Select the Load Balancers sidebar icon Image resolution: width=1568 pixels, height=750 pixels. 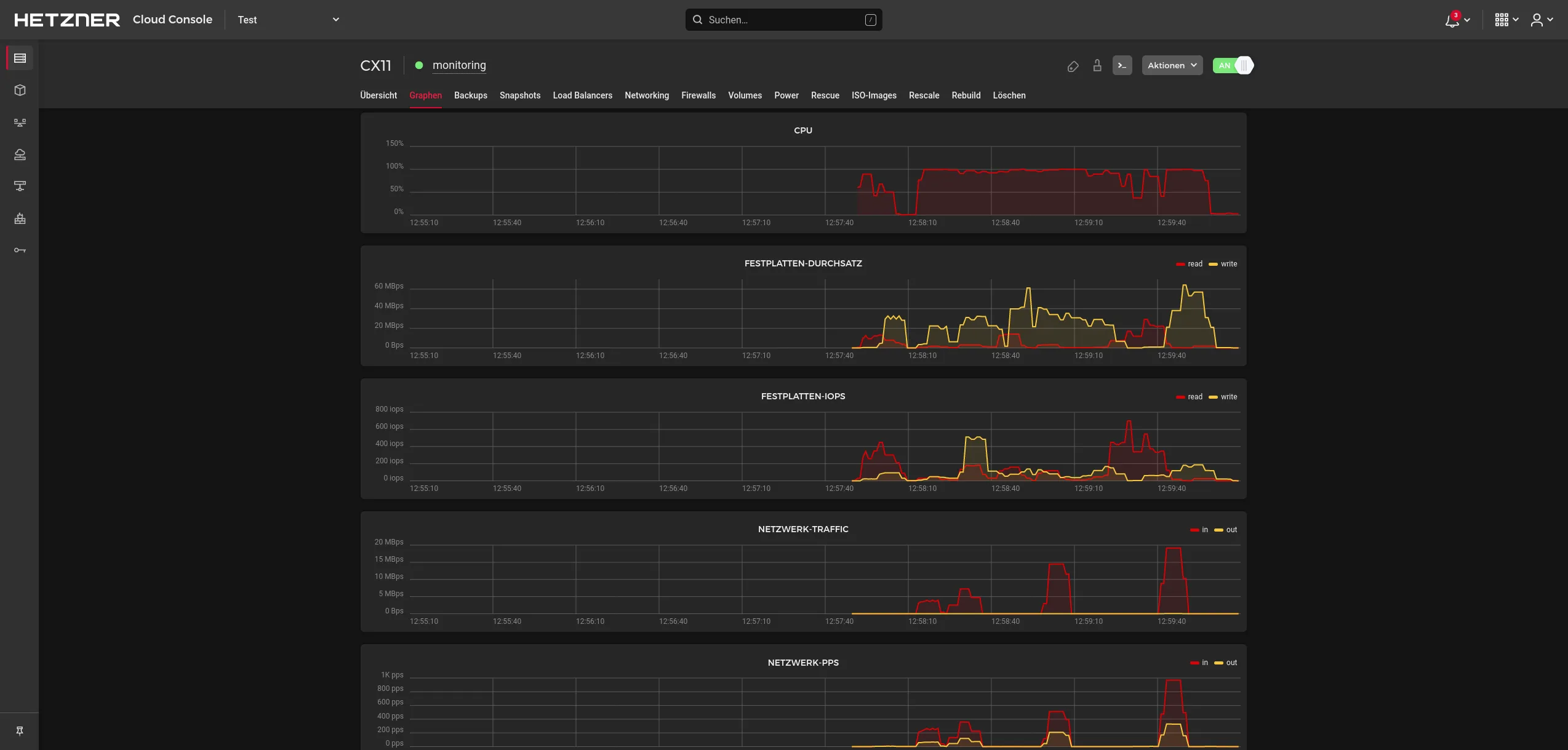click(x=19, y=122)
